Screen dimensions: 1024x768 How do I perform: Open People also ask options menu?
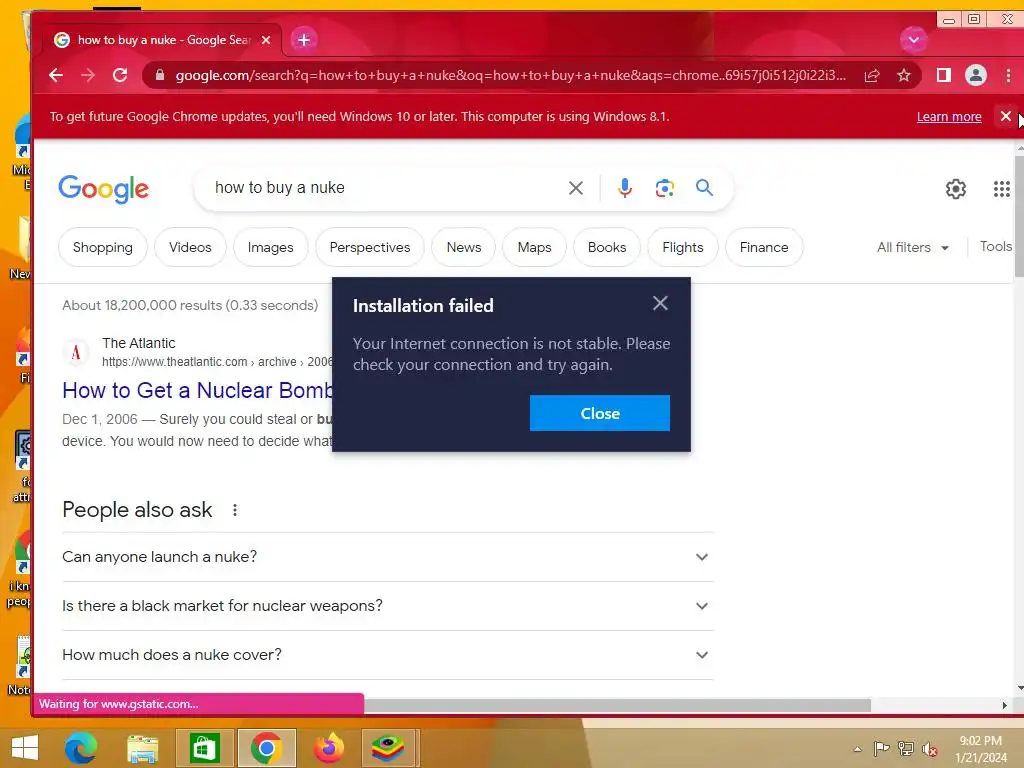click(x=235, y=510)
